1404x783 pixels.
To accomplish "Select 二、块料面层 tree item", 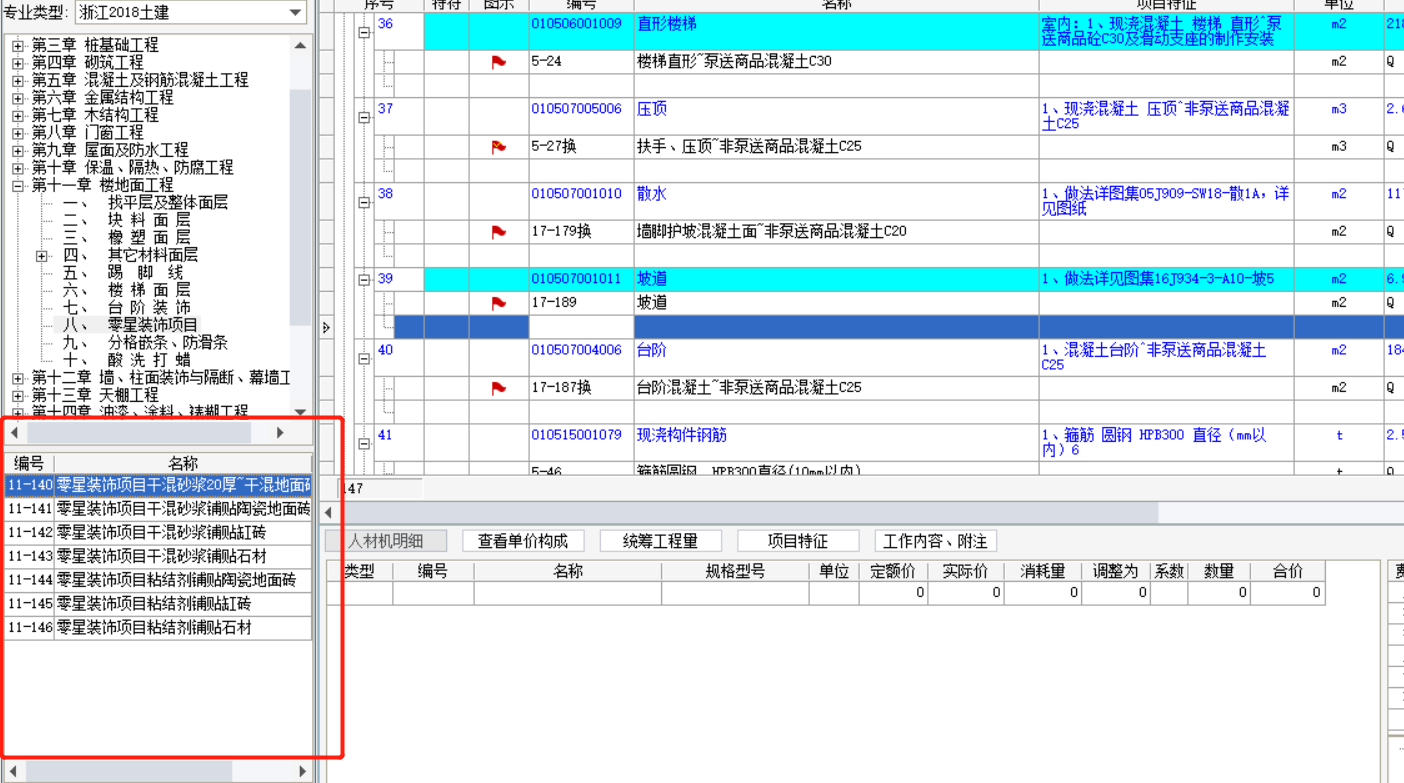I will click(126, 220).
